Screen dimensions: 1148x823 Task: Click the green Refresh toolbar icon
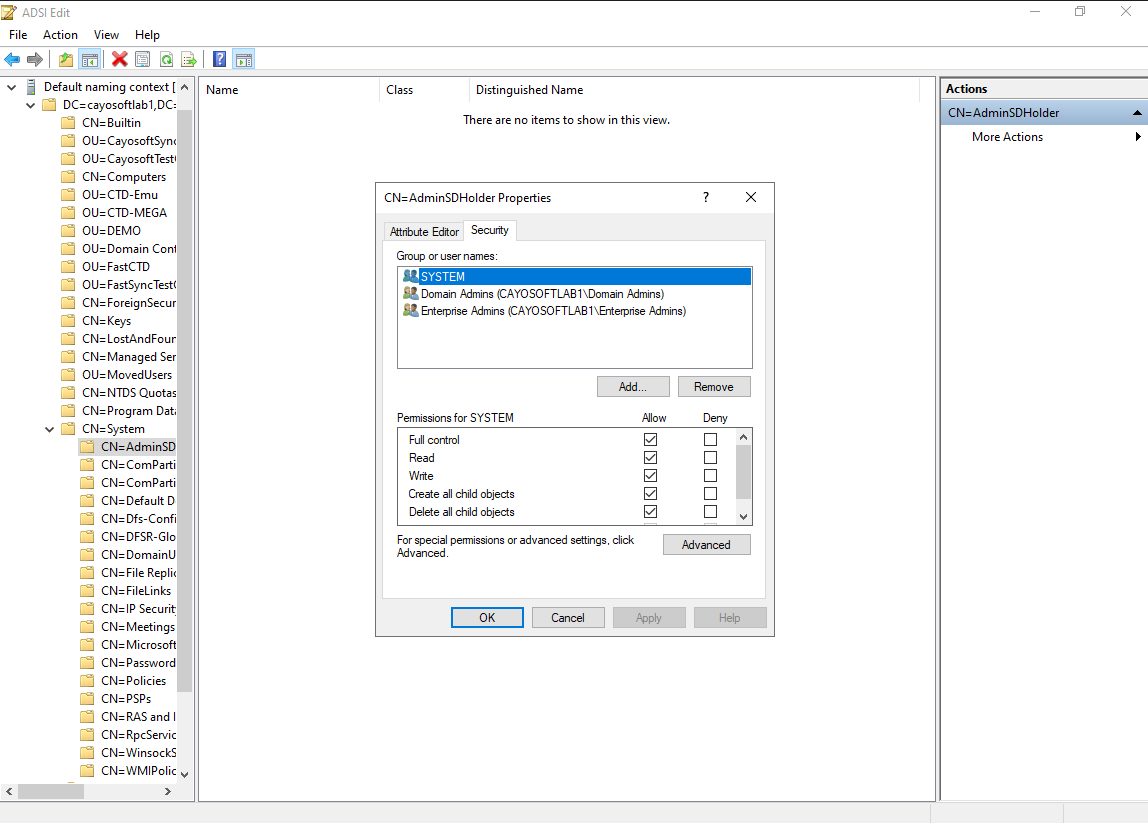pyautogui.click(x=165, y=59)
